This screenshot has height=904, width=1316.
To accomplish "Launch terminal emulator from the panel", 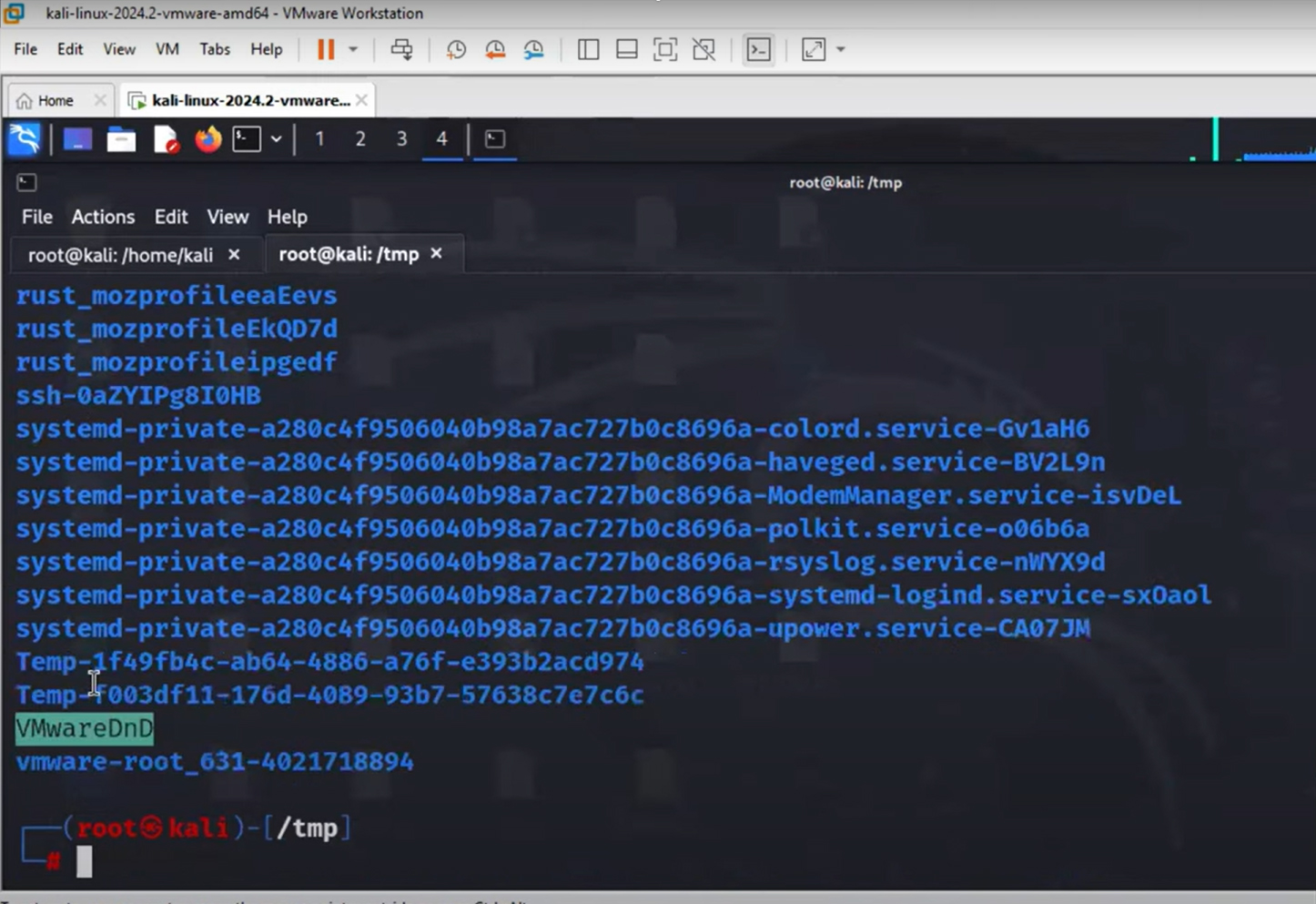I will [247, 139].
